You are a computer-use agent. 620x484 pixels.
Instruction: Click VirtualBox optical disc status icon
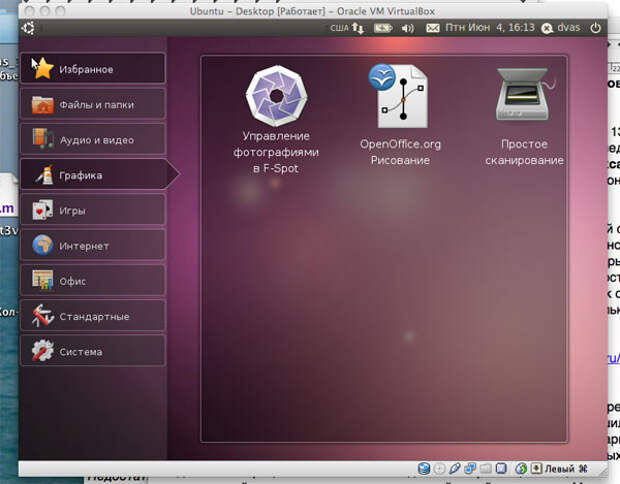439,469
